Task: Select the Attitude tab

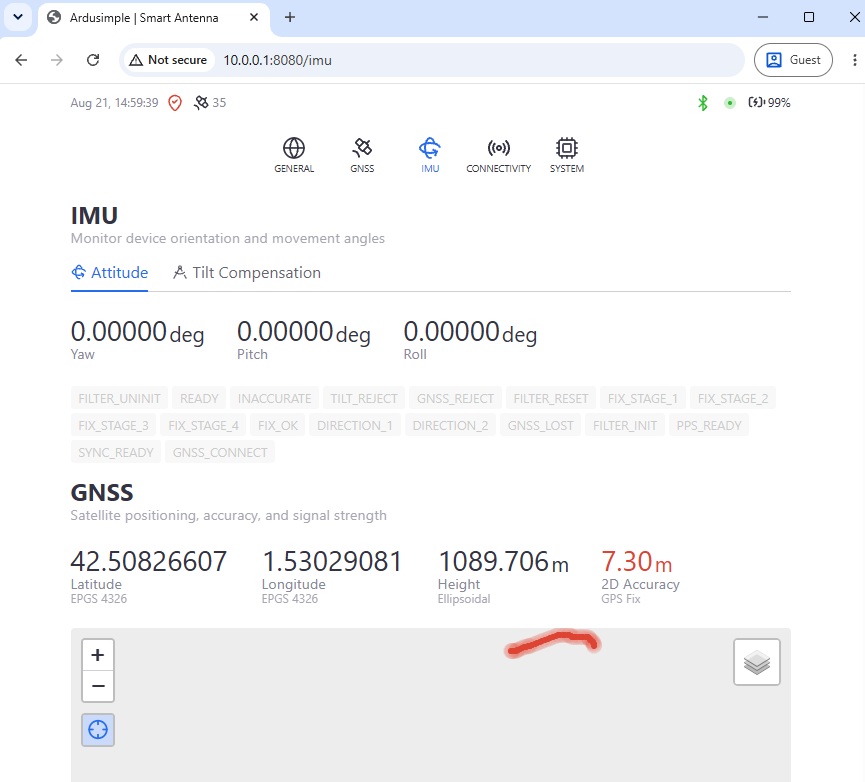Action: coord(110,272)
